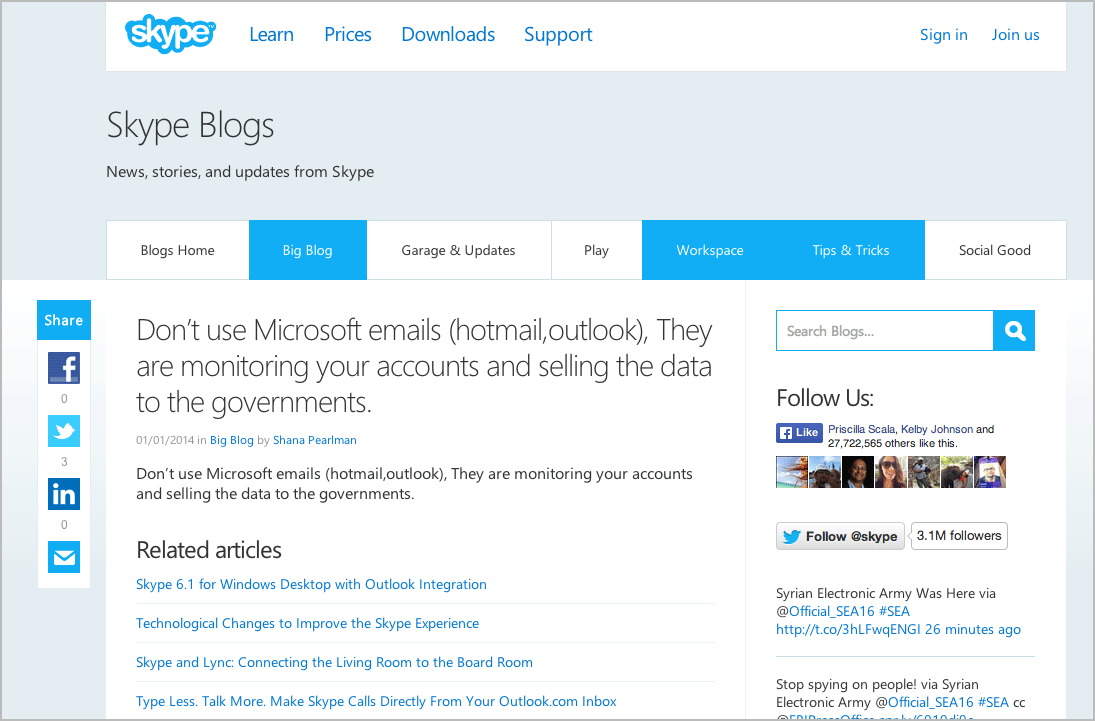Click #SEA hashtag in Stop spying tweet

click(993, 702)
